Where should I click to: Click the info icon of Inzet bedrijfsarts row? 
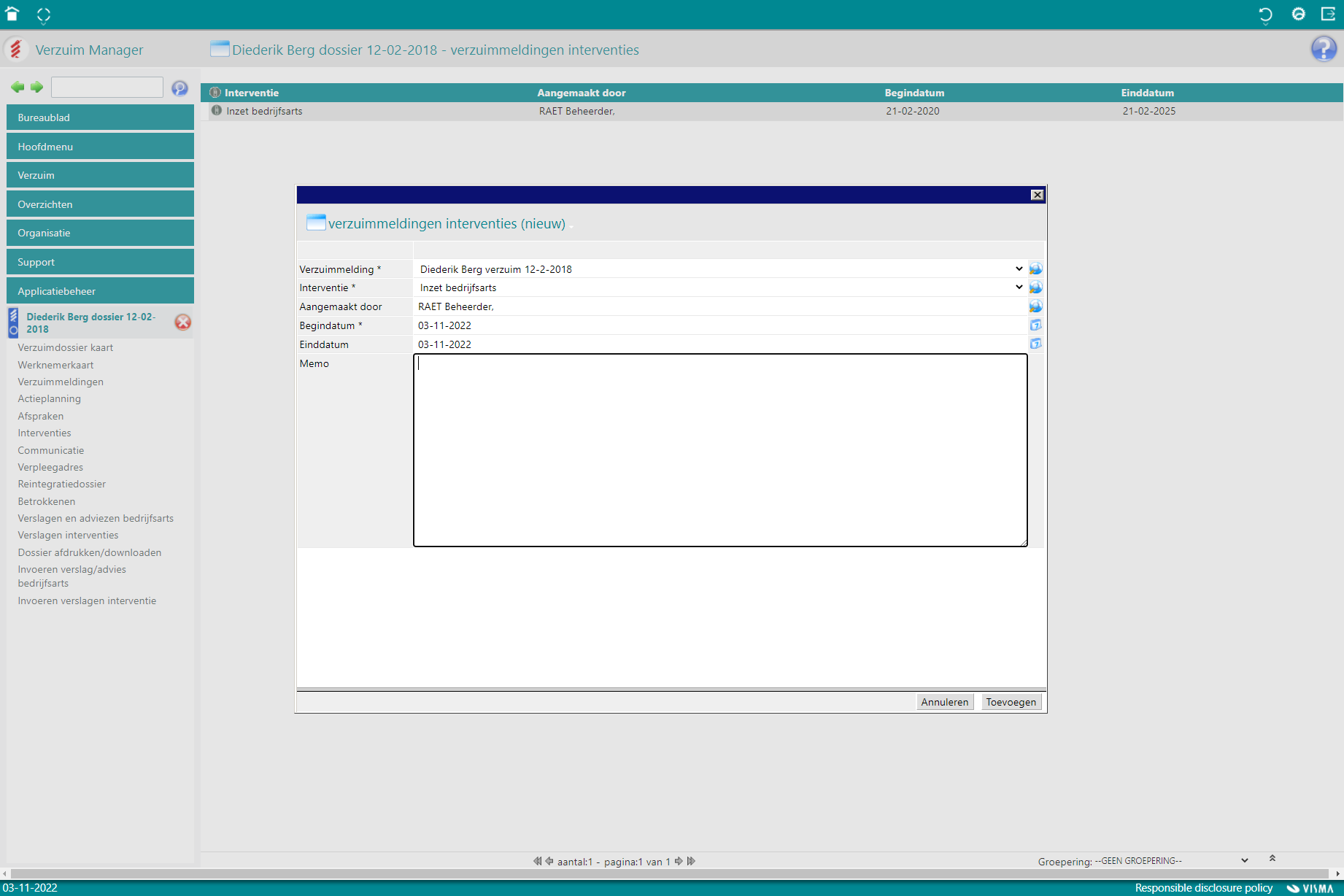point(217,110)
